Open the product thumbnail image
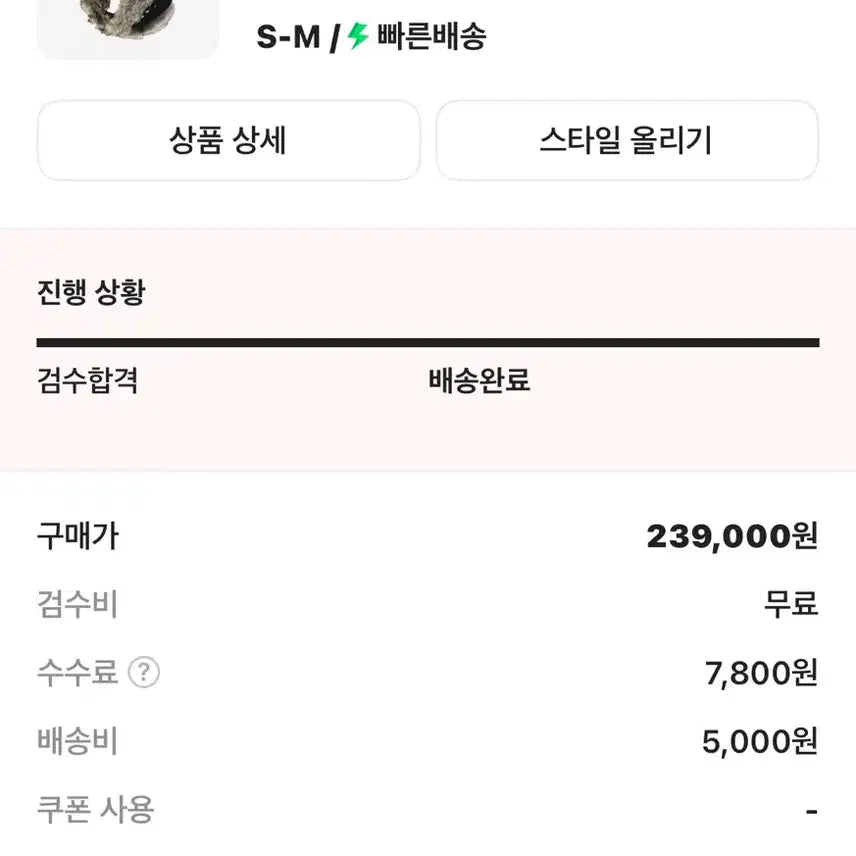The width and height of the screenshot is (856, 856). (127, 25)
